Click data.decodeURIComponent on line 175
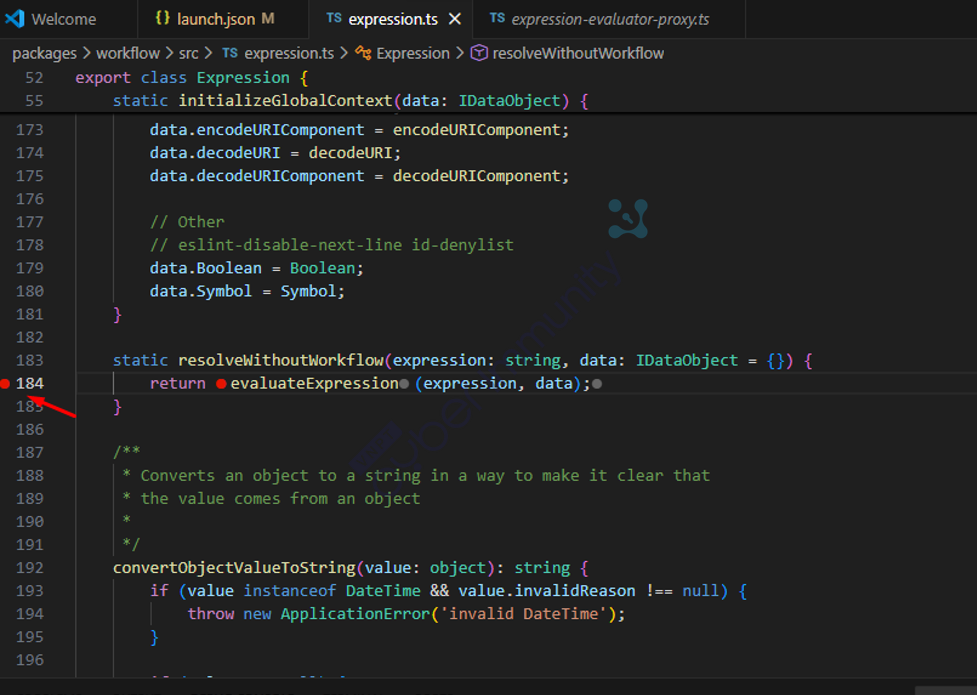 point(257,176)
